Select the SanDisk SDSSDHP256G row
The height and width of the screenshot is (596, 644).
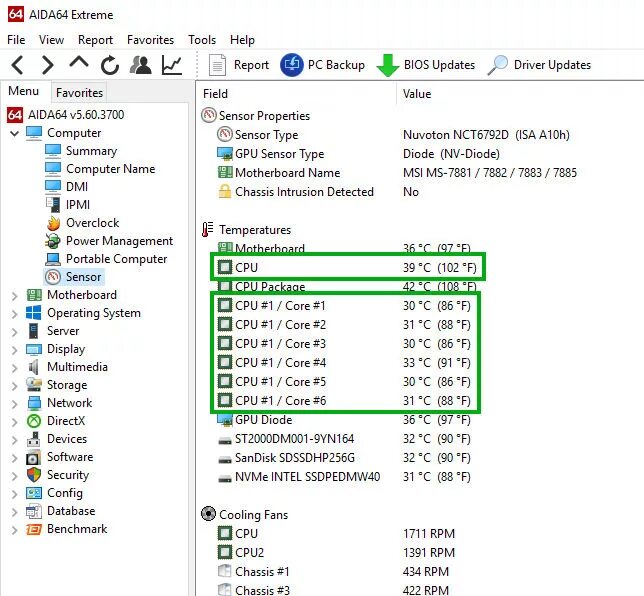pyautogui.click(x=344, y=458)
